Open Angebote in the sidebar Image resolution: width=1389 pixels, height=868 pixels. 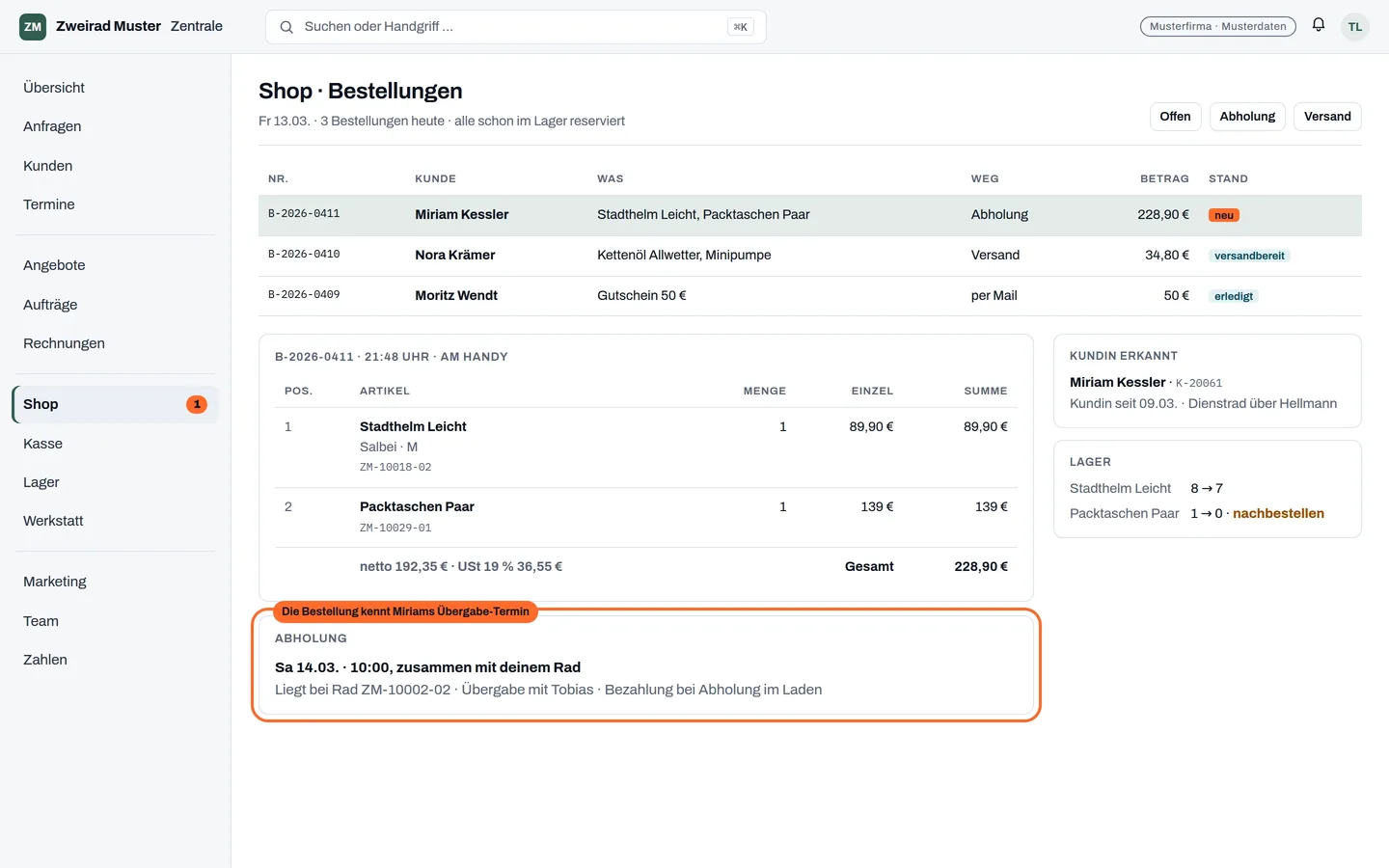tap(116, 265)
